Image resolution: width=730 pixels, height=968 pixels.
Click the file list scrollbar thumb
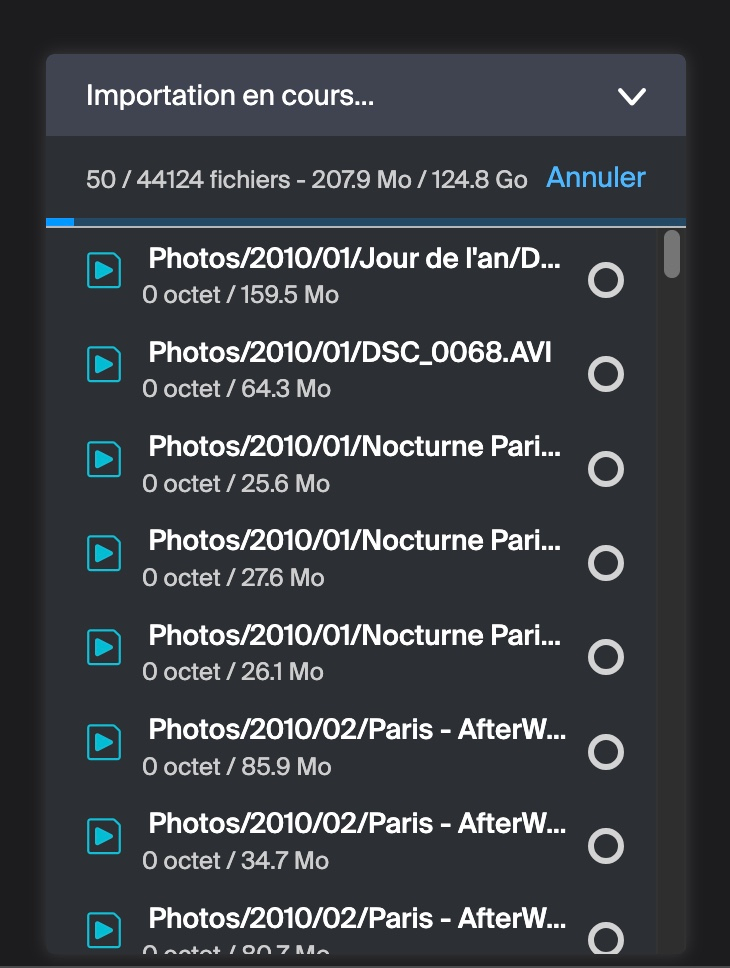click(x=672, y=254)
